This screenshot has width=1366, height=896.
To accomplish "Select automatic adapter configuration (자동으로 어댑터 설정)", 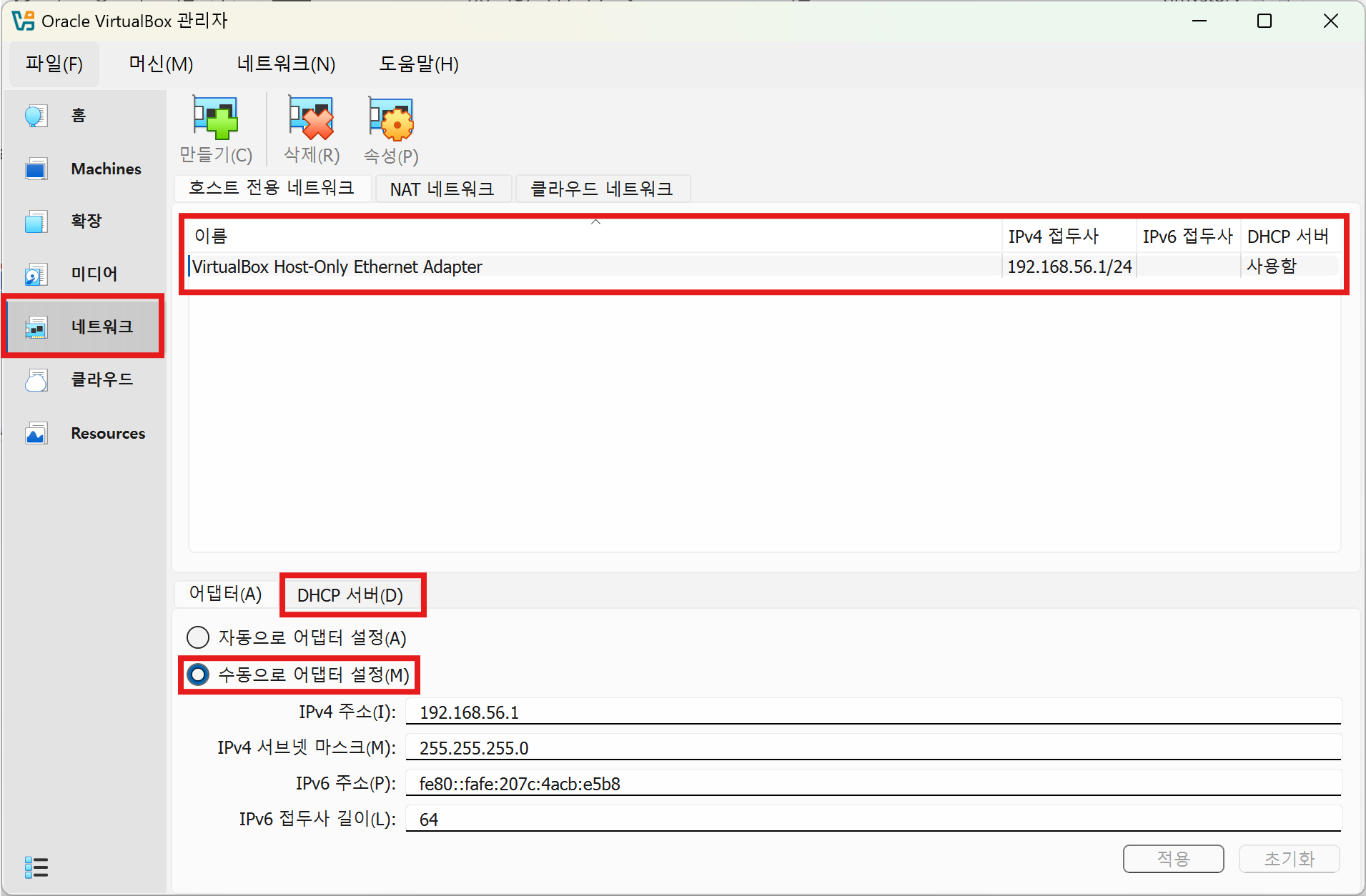I will [296, 637].
